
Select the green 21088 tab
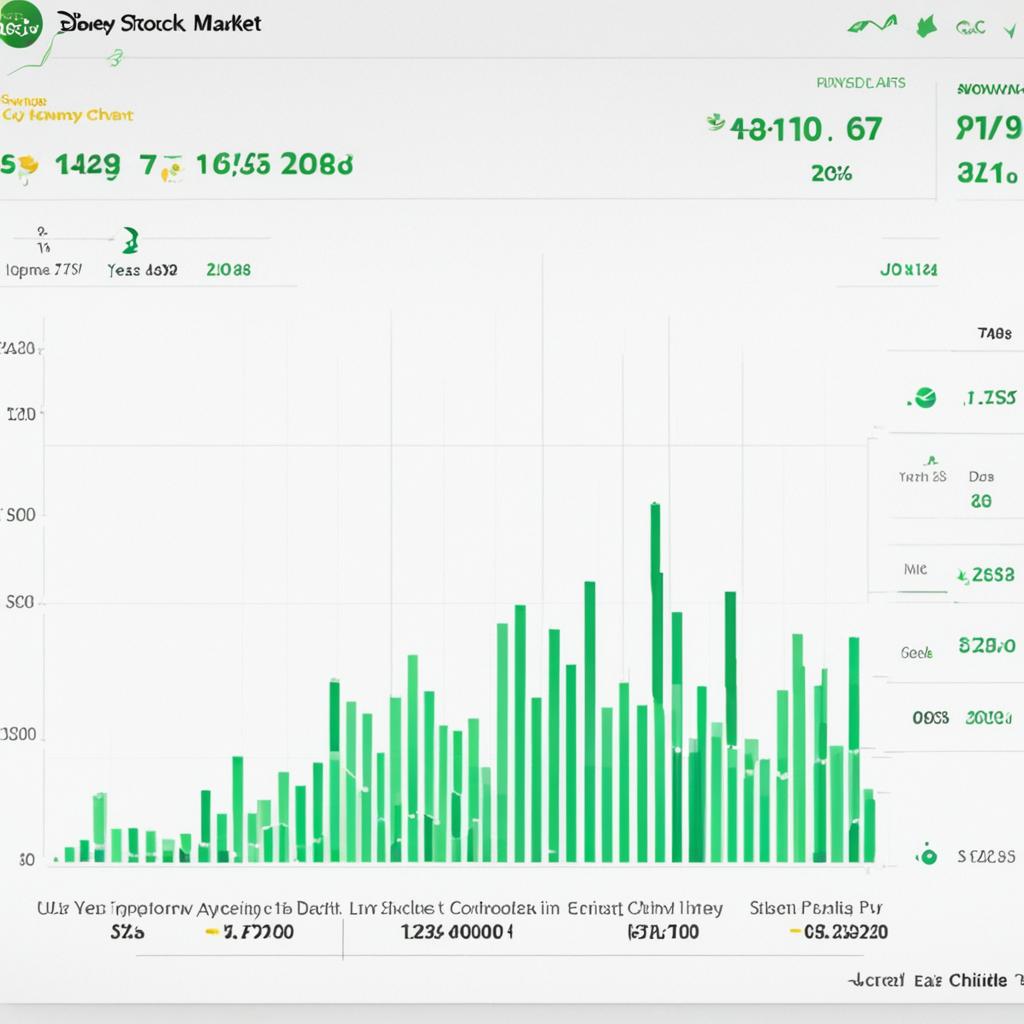(229, 270)
